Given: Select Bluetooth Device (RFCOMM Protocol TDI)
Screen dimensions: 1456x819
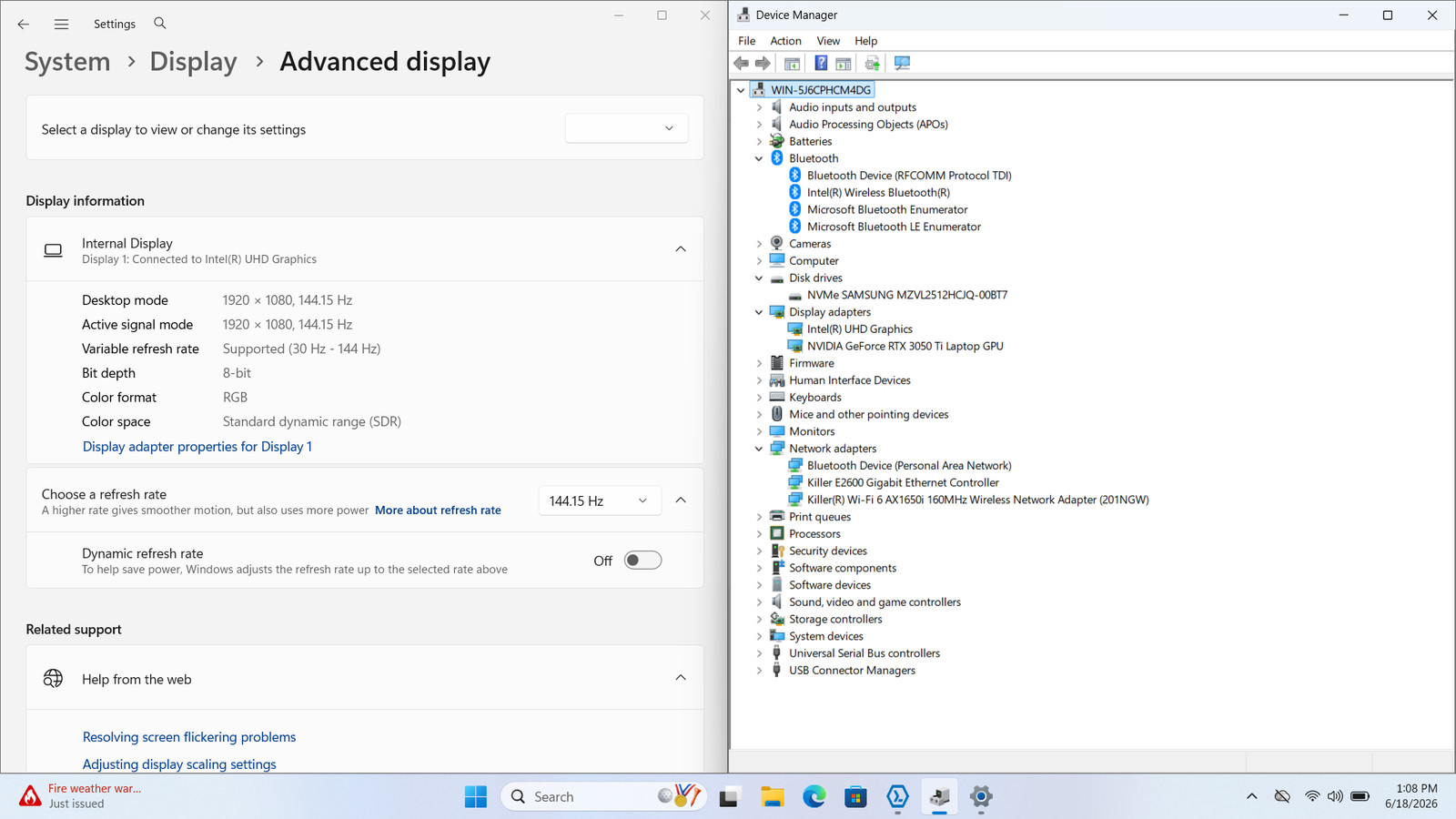Looking at the screenshot, I should 909,176.
